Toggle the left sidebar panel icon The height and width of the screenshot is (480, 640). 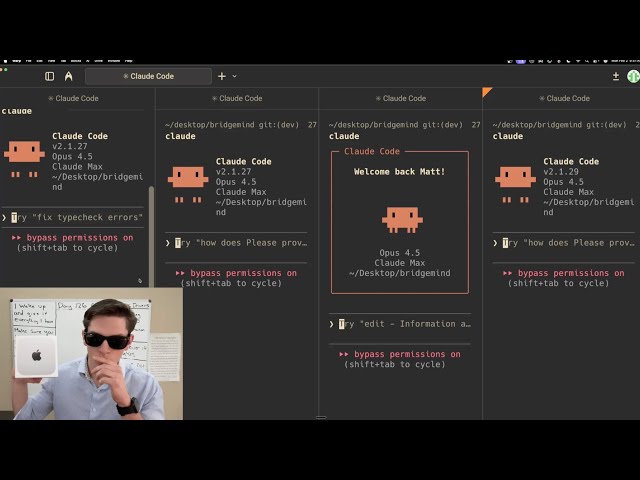click(49, 76)
